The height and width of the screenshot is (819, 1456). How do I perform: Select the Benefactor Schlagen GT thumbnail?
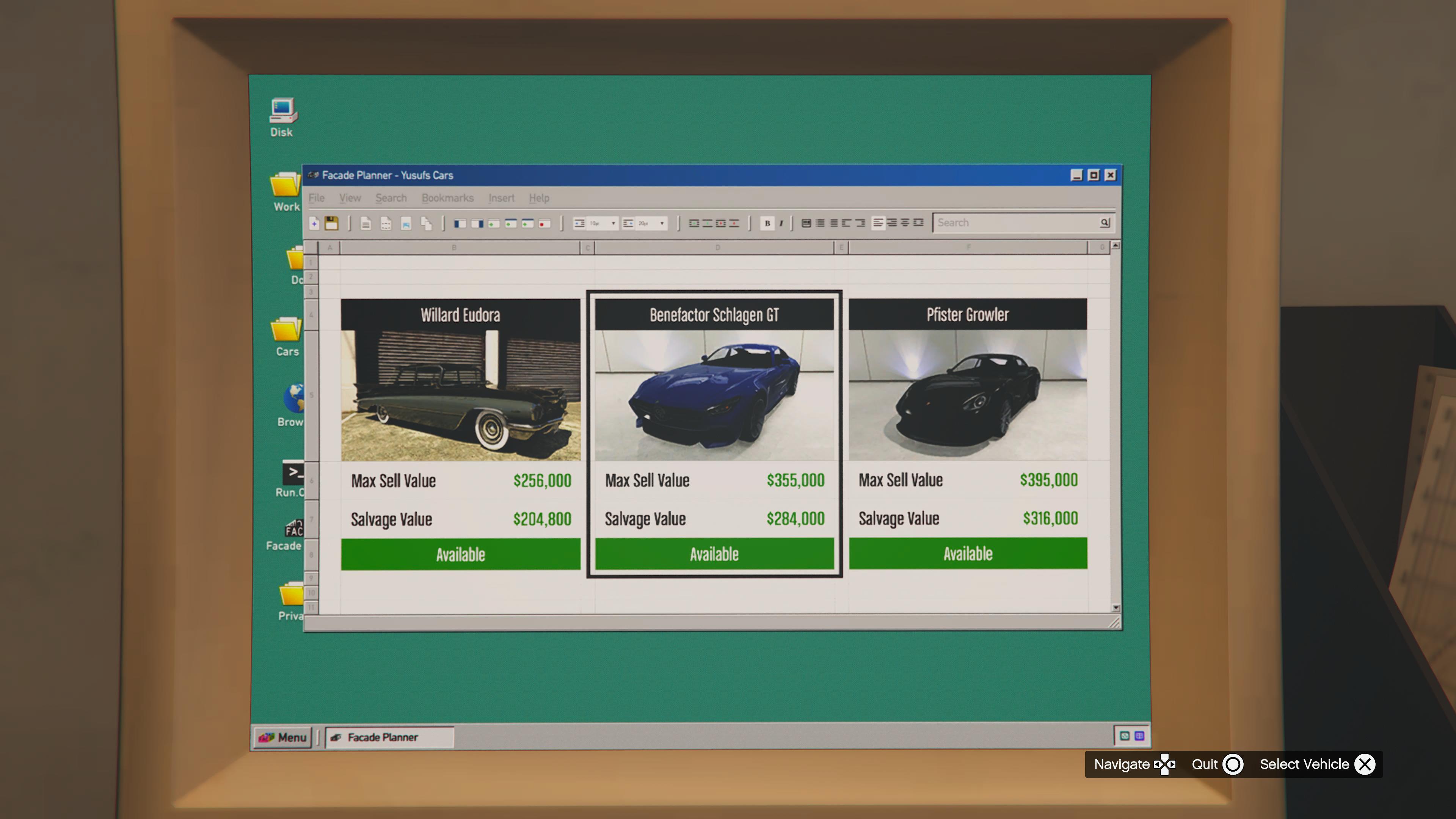click(714, 395)
